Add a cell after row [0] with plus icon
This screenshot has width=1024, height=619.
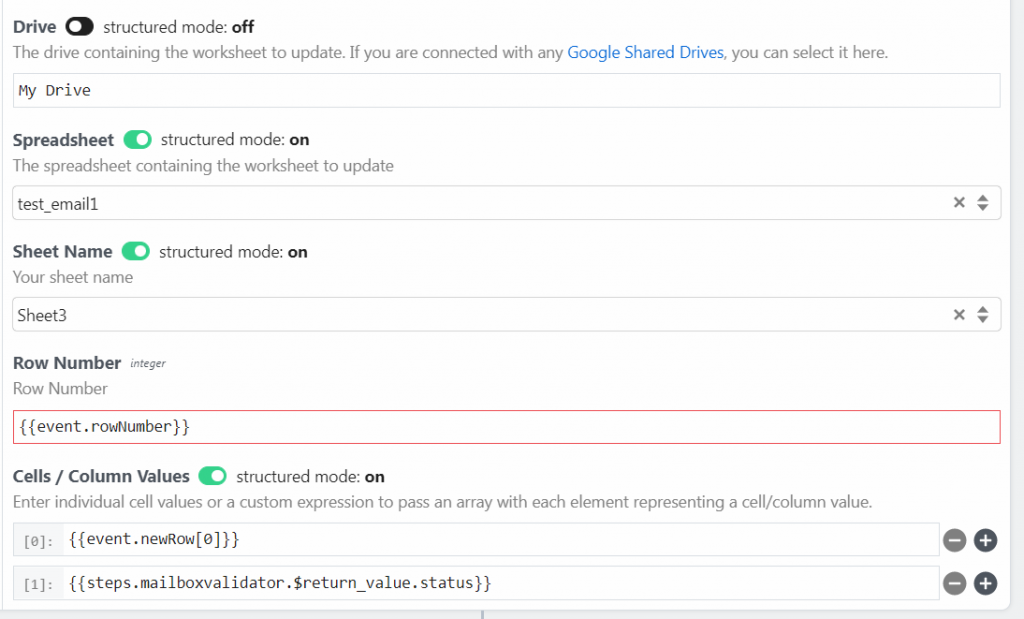985,541
